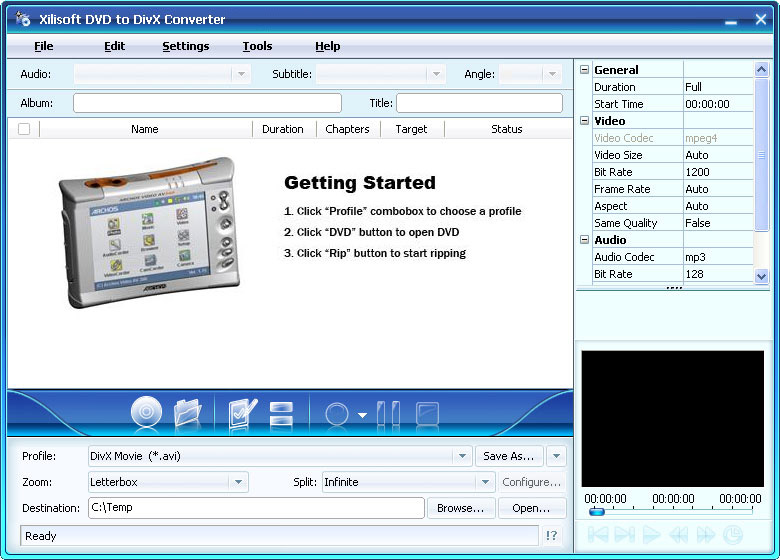Click the Stop ripping square icon
Viewport: 780px width, 560px height.
click(x=427, y=413)
